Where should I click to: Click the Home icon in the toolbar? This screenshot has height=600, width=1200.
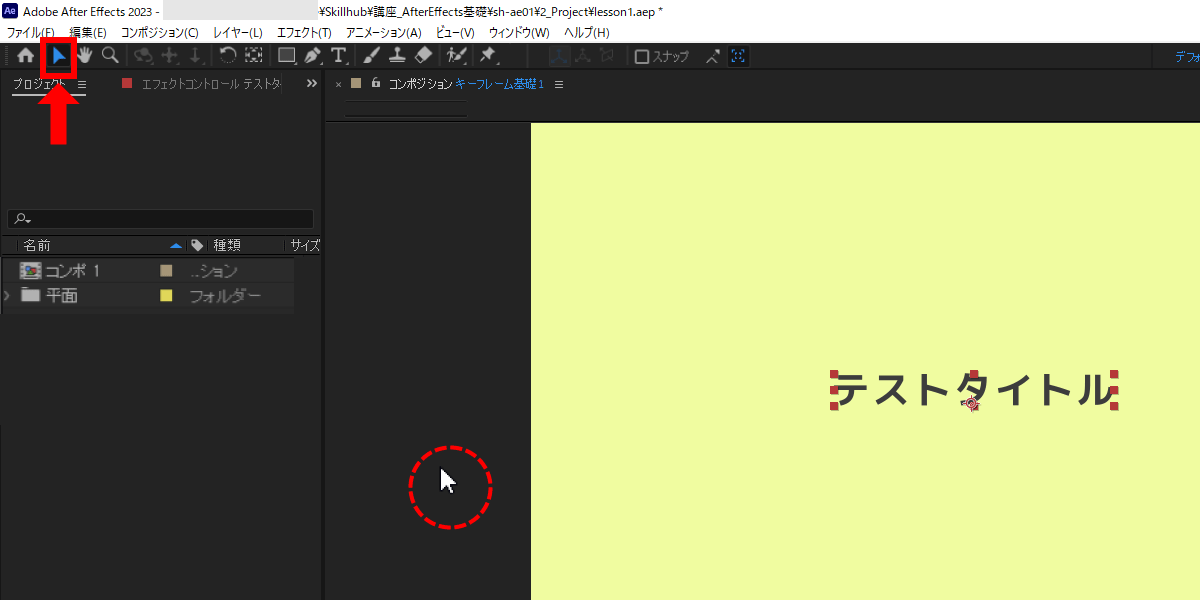pos(26,56)
